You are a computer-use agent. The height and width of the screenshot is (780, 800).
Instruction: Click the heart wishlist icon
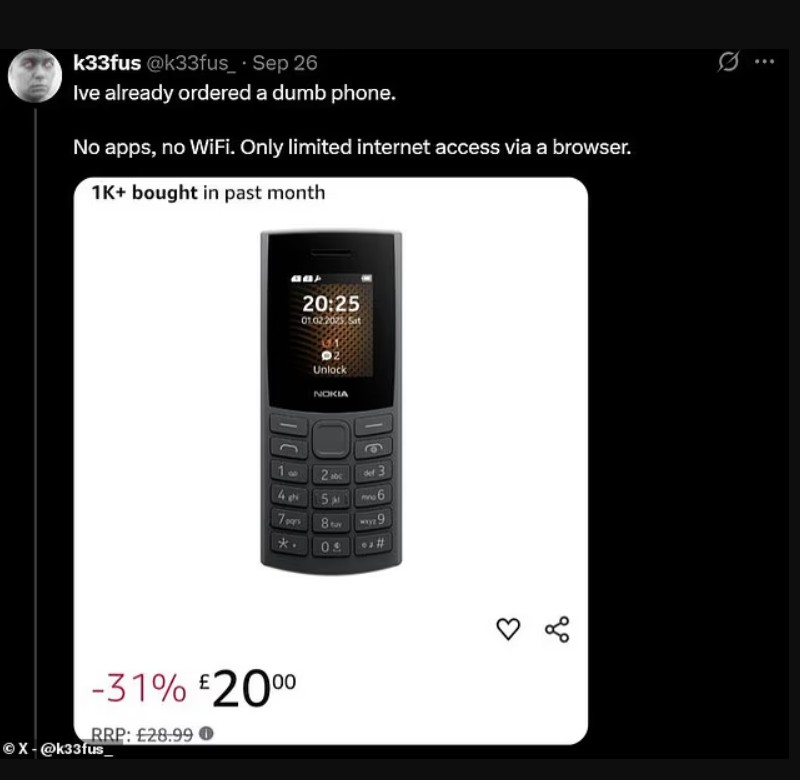coord(508,628)
